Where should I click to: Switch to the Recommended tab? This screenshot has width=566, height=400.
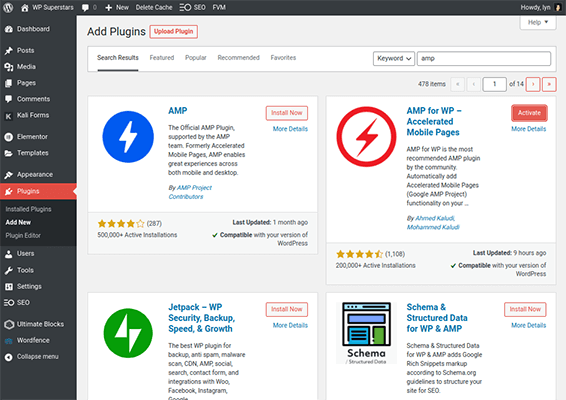[238, 58]
